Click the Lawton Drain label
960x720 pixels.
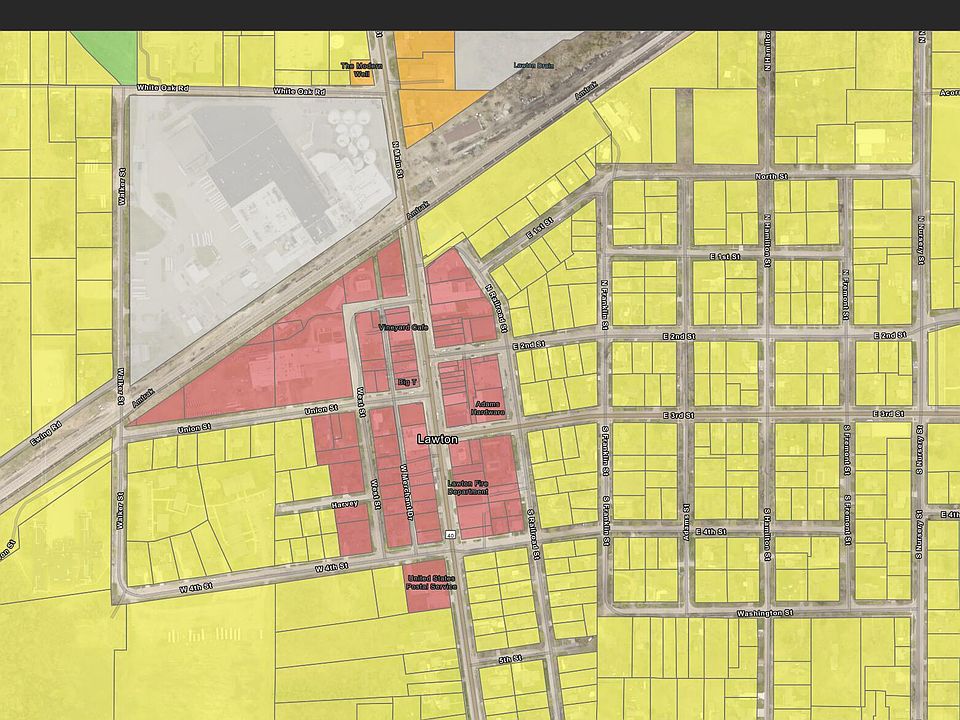coord(534,65)
